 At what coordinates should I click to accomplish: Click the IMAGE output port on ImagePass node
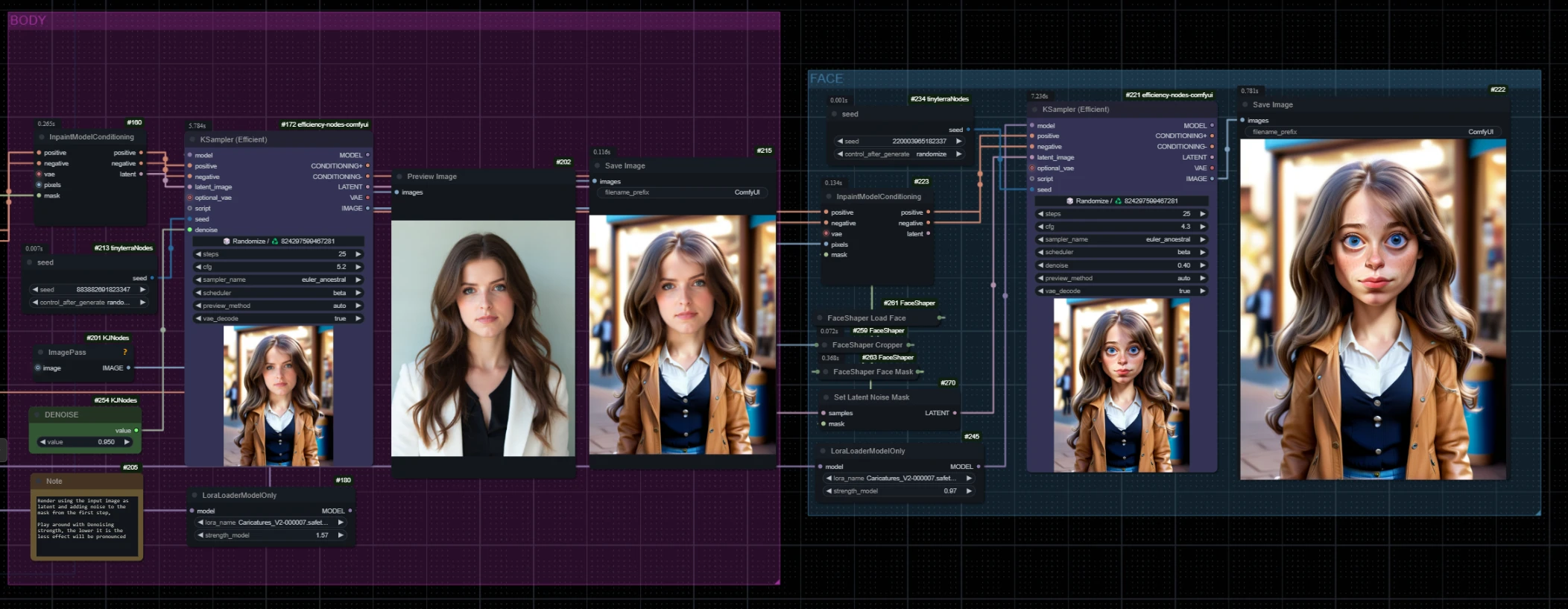tap(128, 367)
